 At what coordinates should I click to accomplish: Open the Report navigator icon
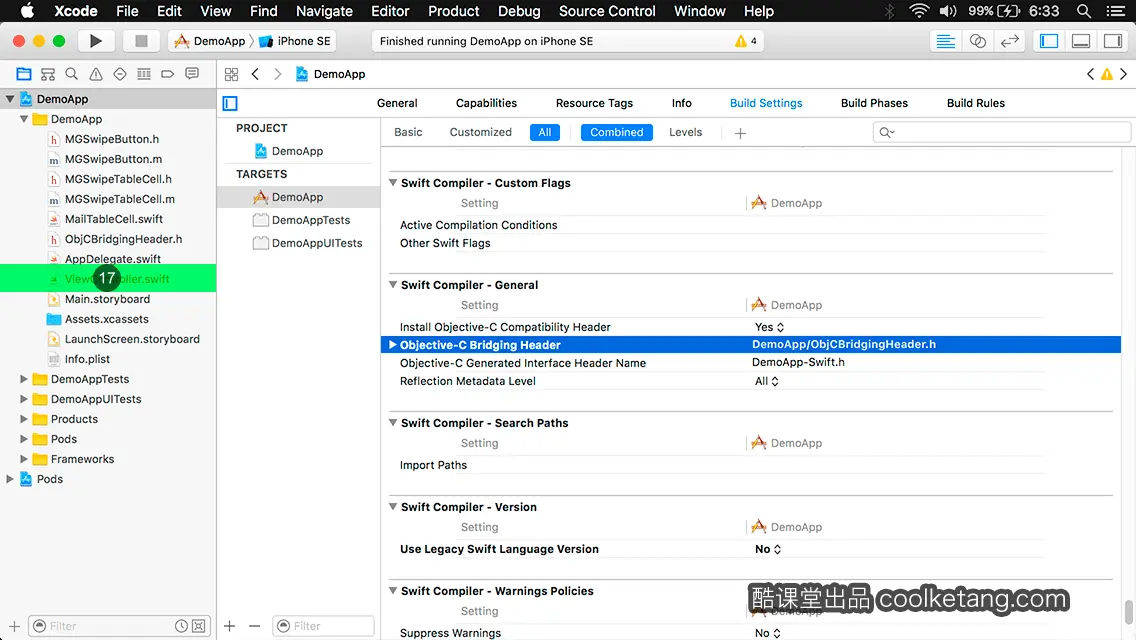click(192, 74)
